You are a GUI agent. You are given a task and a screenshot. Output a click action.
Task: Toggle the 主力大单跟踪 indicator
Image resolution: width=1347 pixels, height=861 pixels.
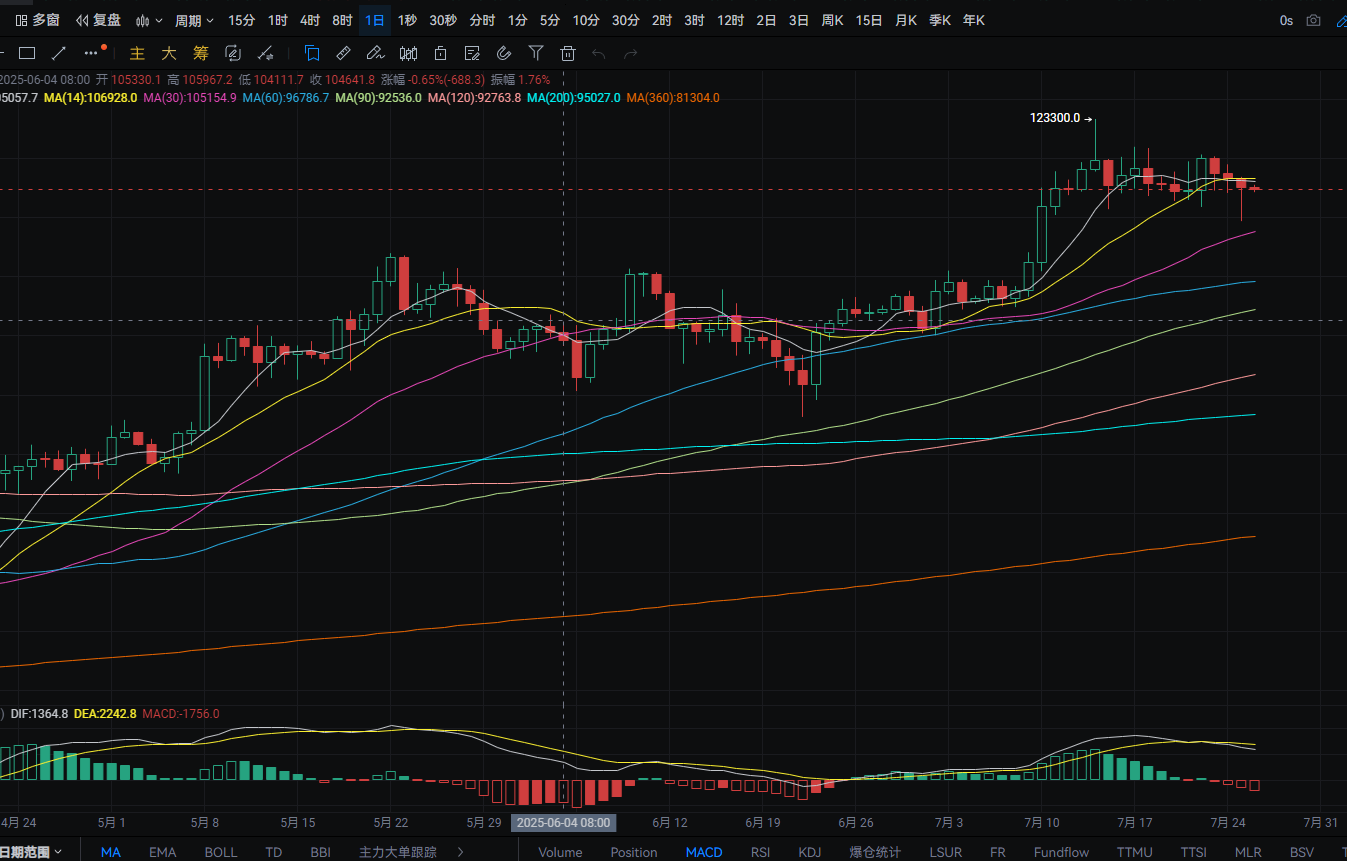click(x=398, y=852)
